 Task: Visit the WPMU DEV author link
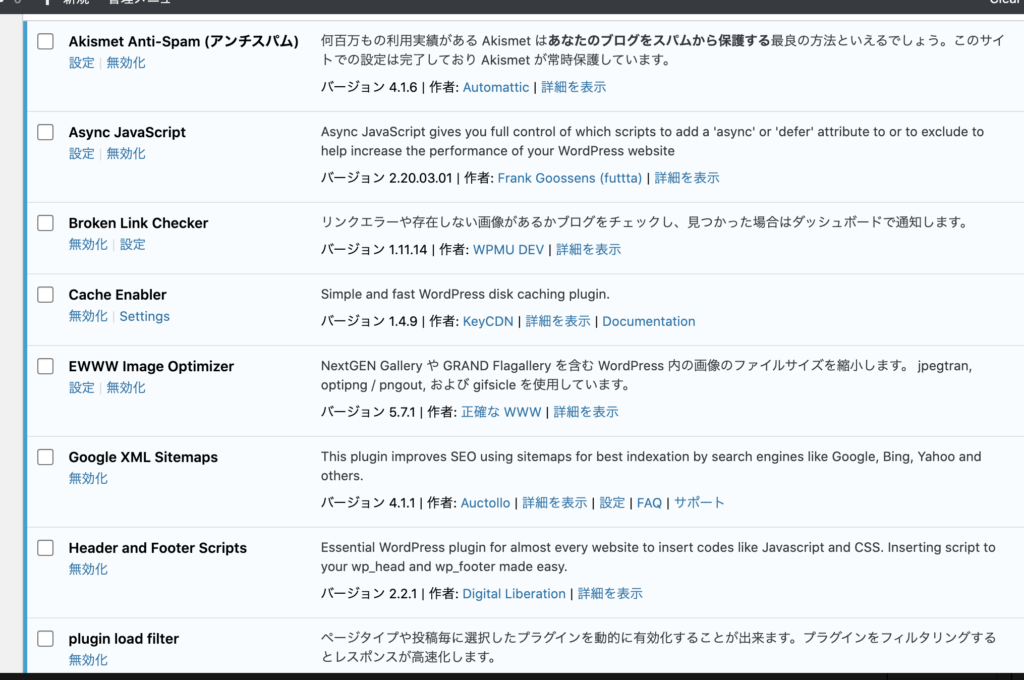[508, 250]
